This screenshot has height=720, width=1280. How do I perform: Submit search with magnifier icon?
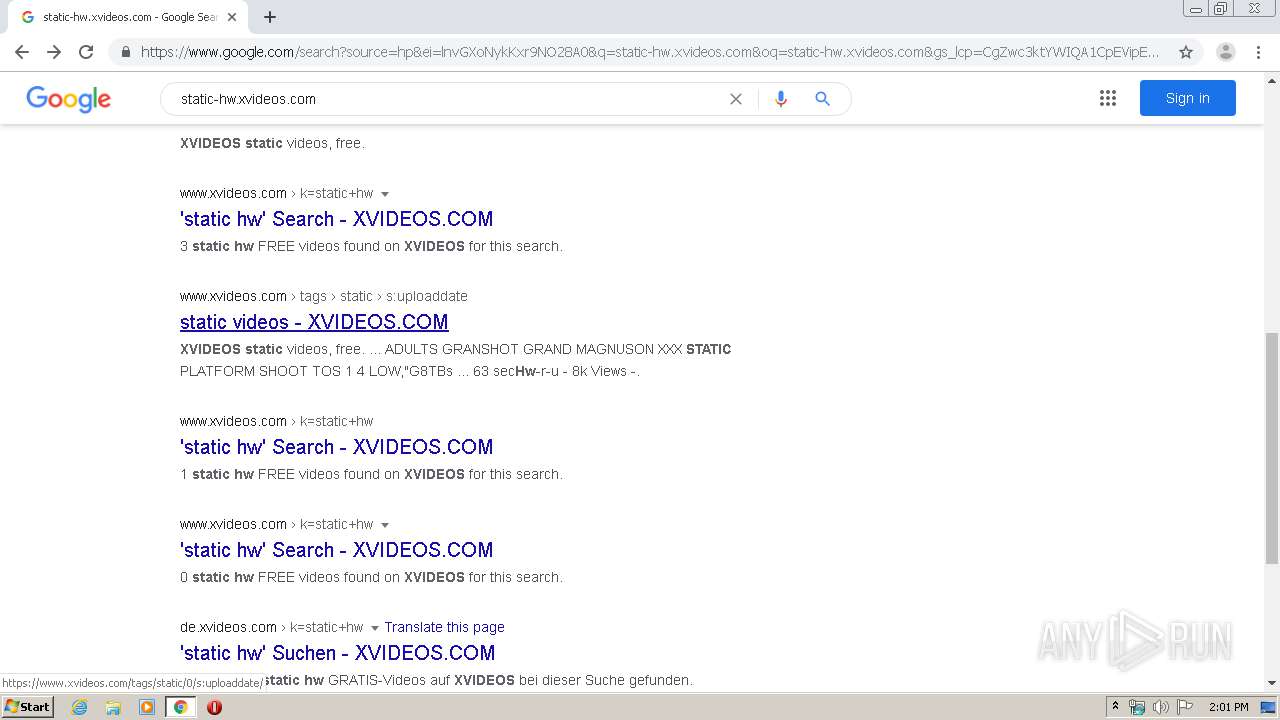click(x=822, y=99)
